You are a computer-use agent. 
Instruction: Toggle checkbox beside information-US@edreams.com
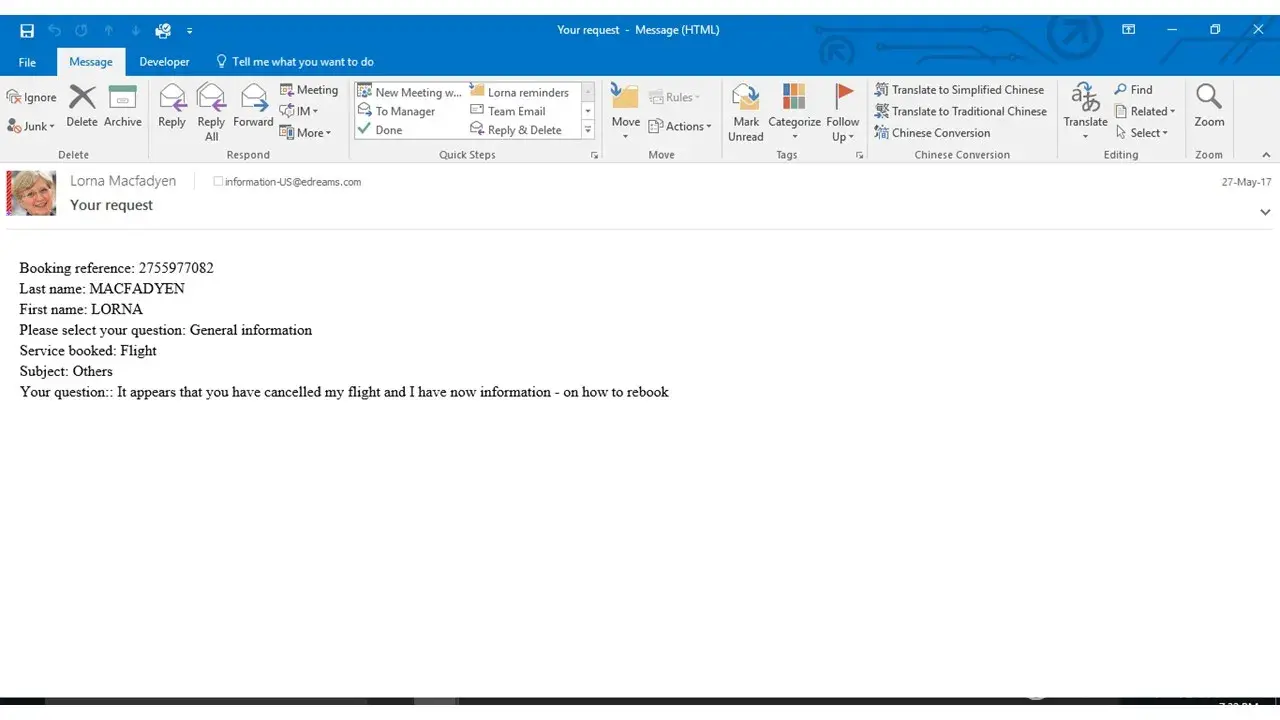(218, 182)
